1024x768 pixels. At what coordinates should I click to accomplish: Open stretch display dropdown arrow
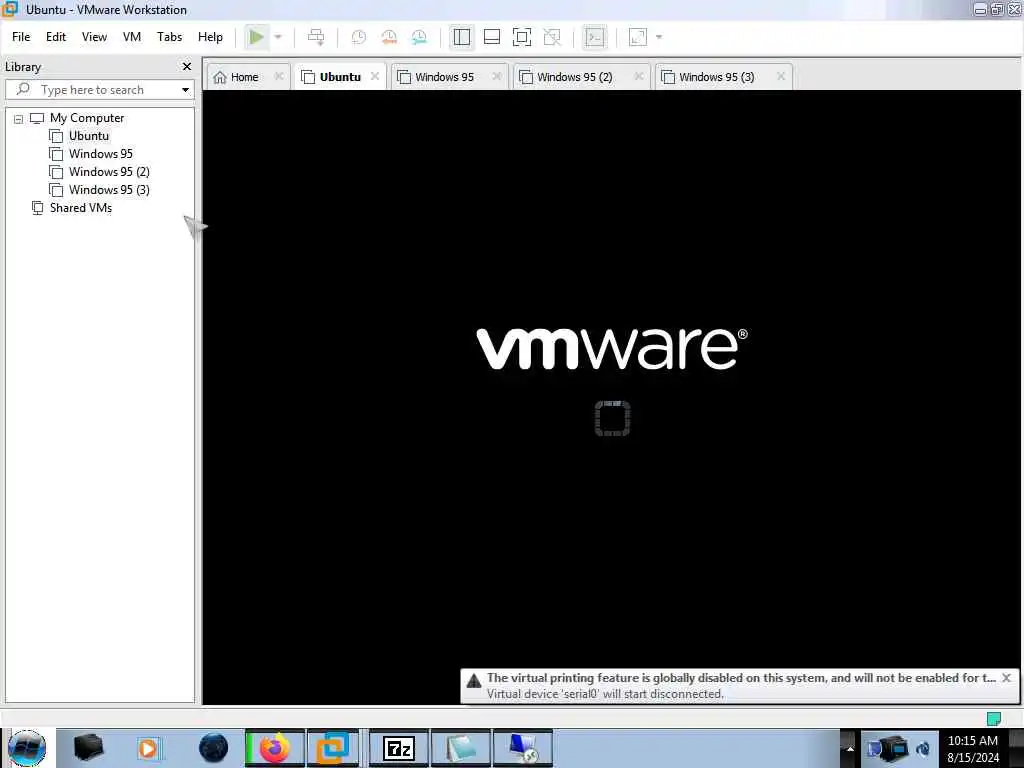coord(659,37)
